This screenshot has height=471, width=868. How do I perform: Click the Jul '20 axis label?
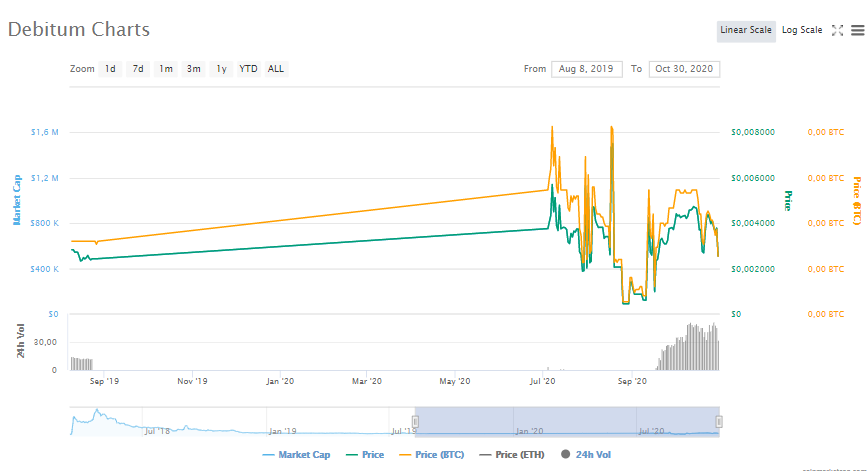point(542,381)
